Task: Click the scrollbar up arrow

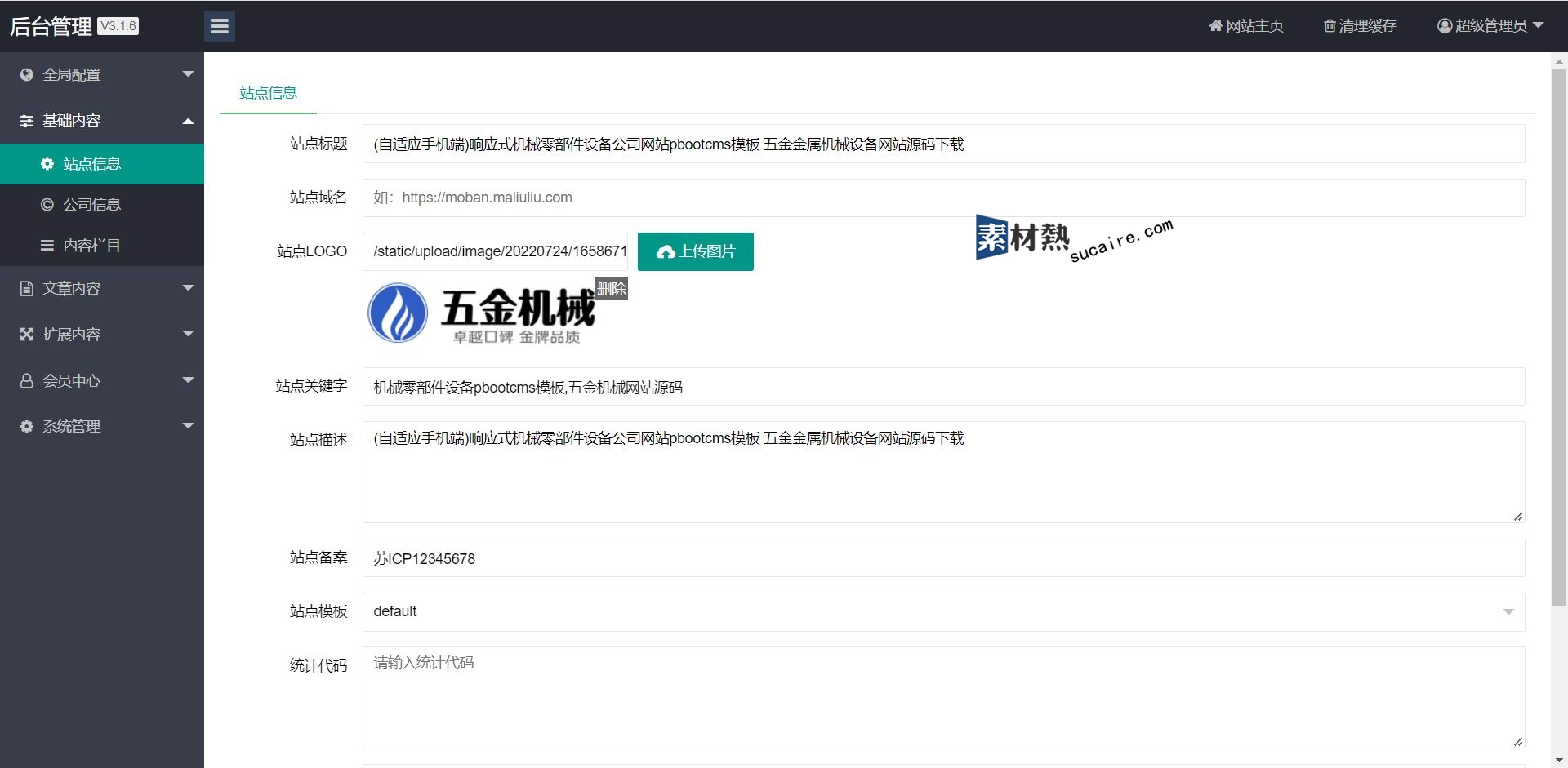Action: tap(1559, 61)
